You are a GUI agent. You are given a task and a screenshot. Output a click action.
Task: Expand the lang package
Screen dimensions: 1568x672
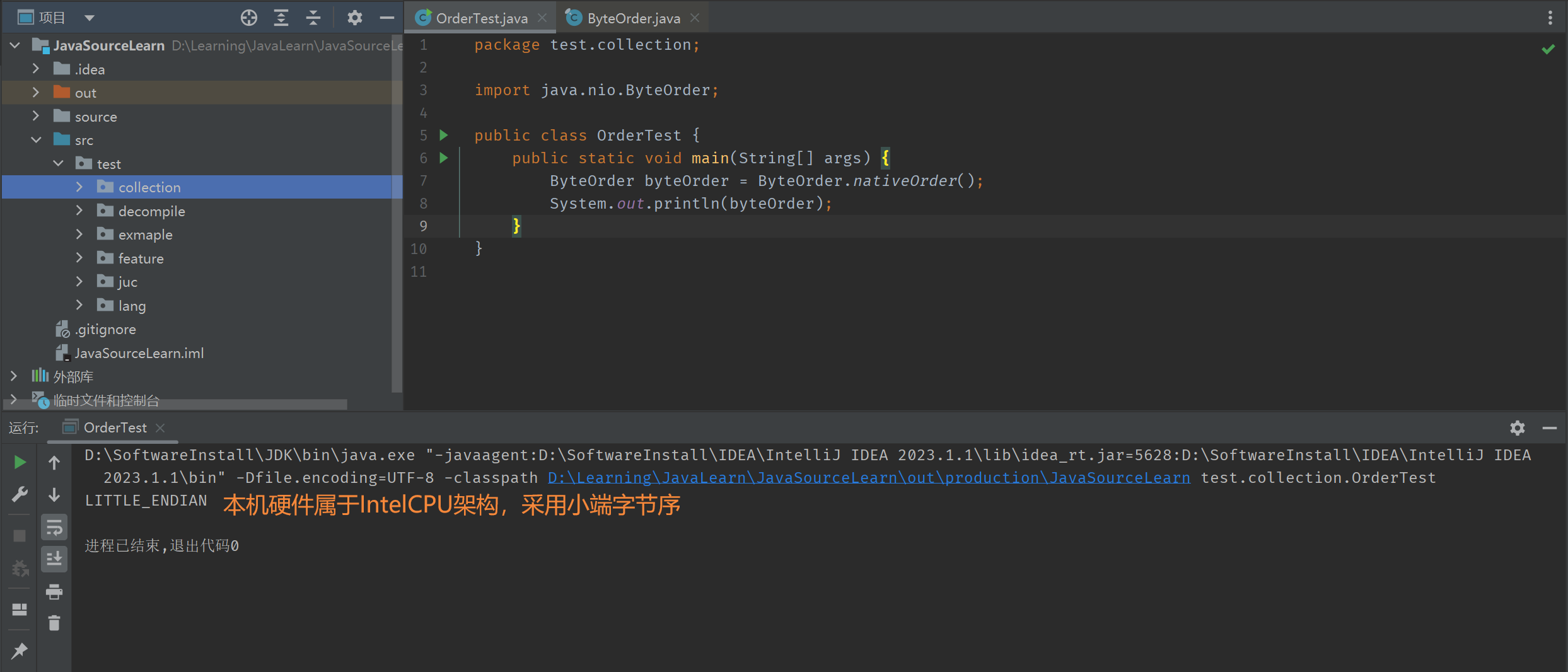79,305
